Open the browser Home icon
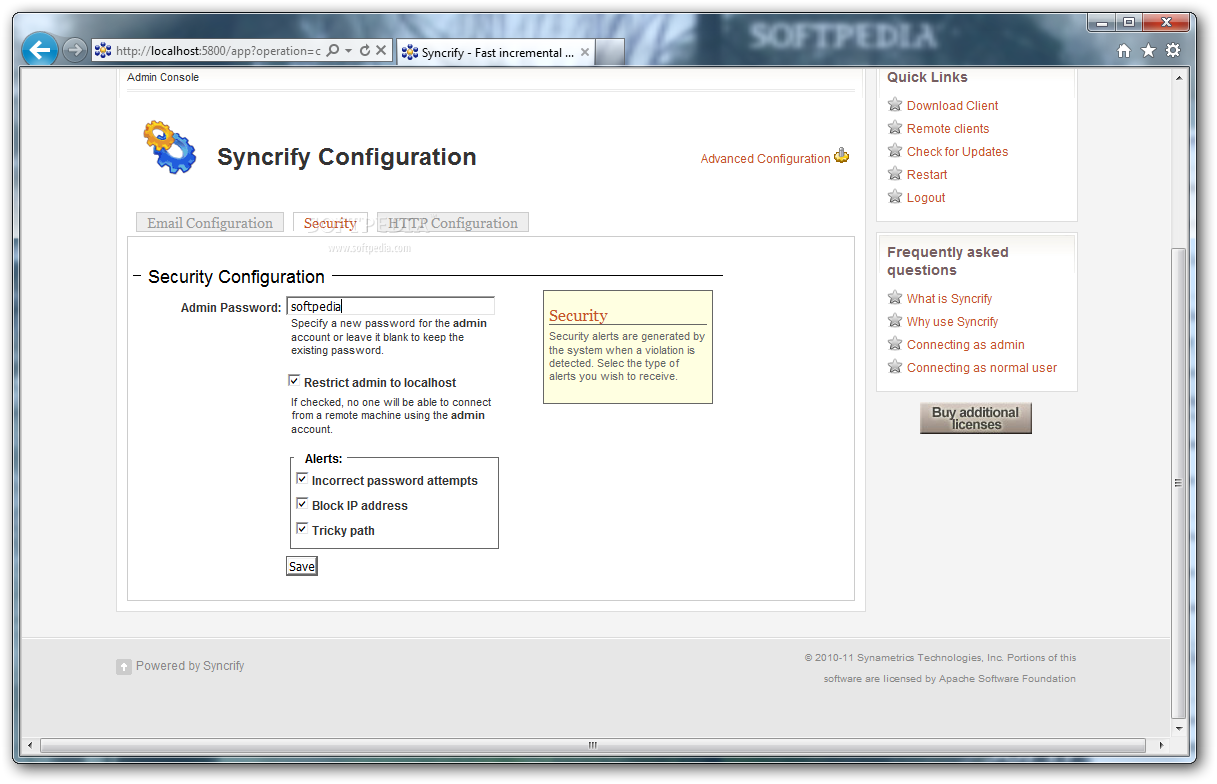This screenshot has height=784, width=1217. click(1124, 50)
